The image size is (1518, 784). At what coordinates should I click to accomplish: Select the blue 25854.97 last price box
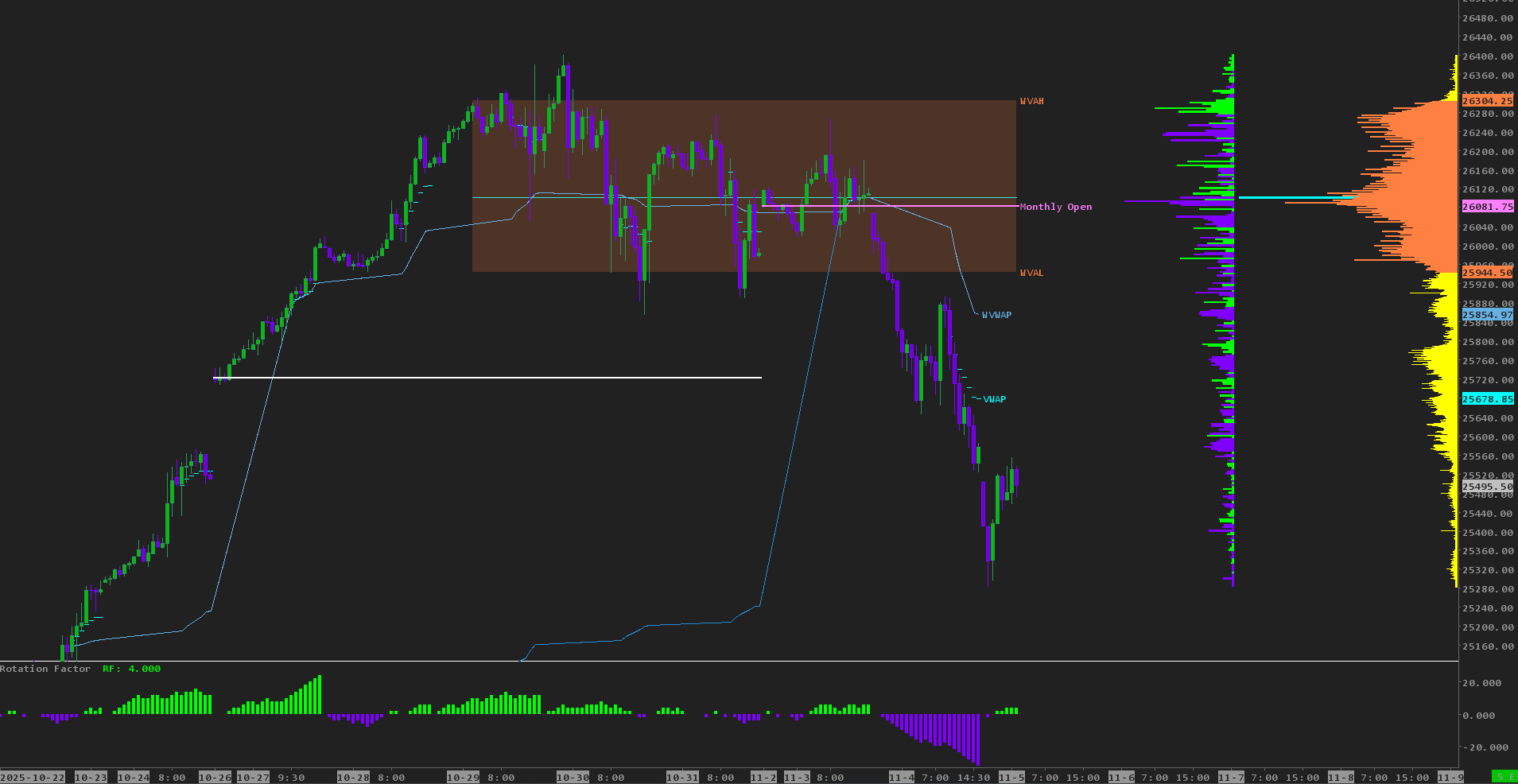pyautogui.click(x=1488, y=315)
